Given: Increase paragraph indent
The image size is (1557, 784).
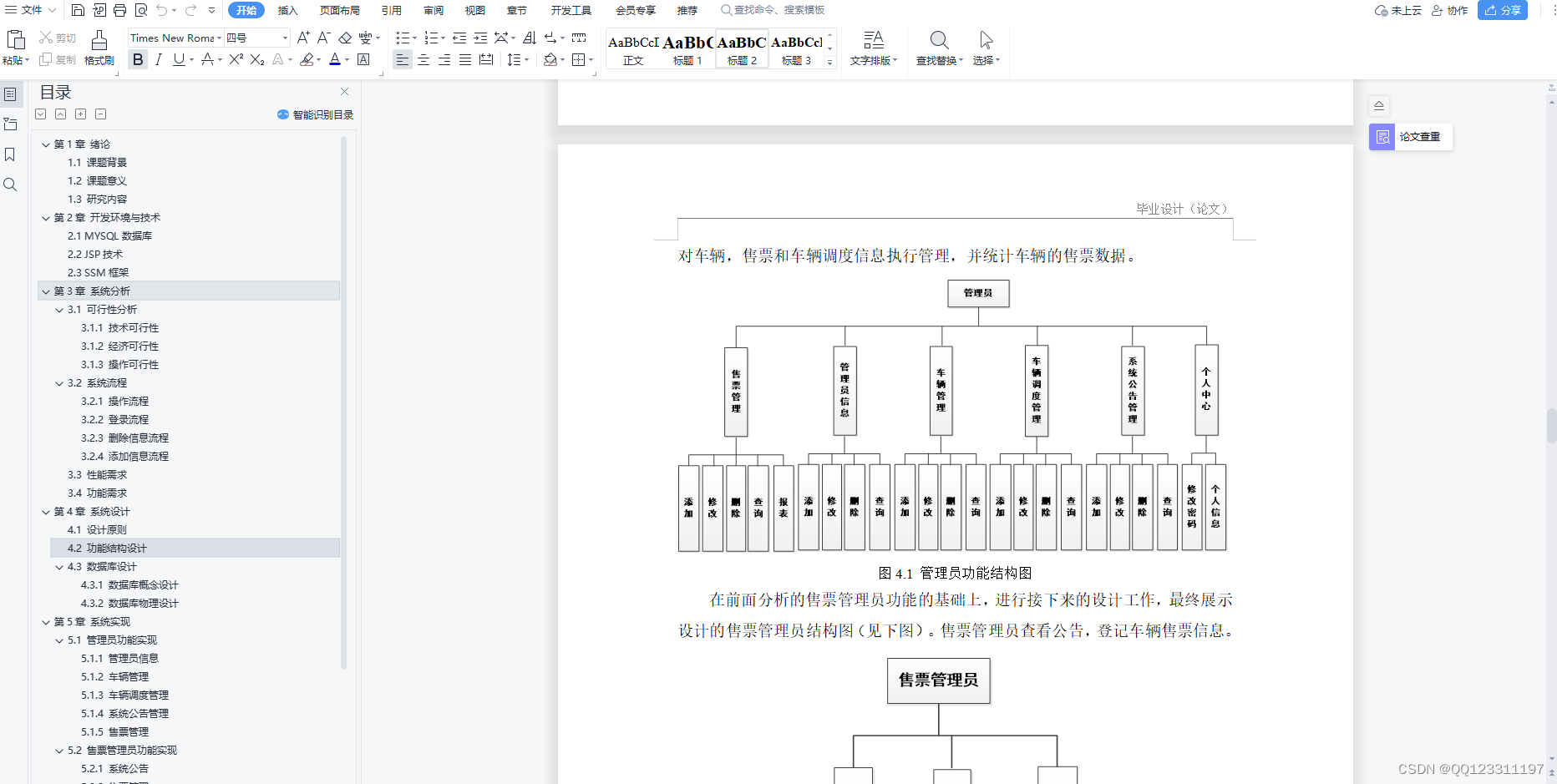Looking at the screenshot, I should pos(480,38).
